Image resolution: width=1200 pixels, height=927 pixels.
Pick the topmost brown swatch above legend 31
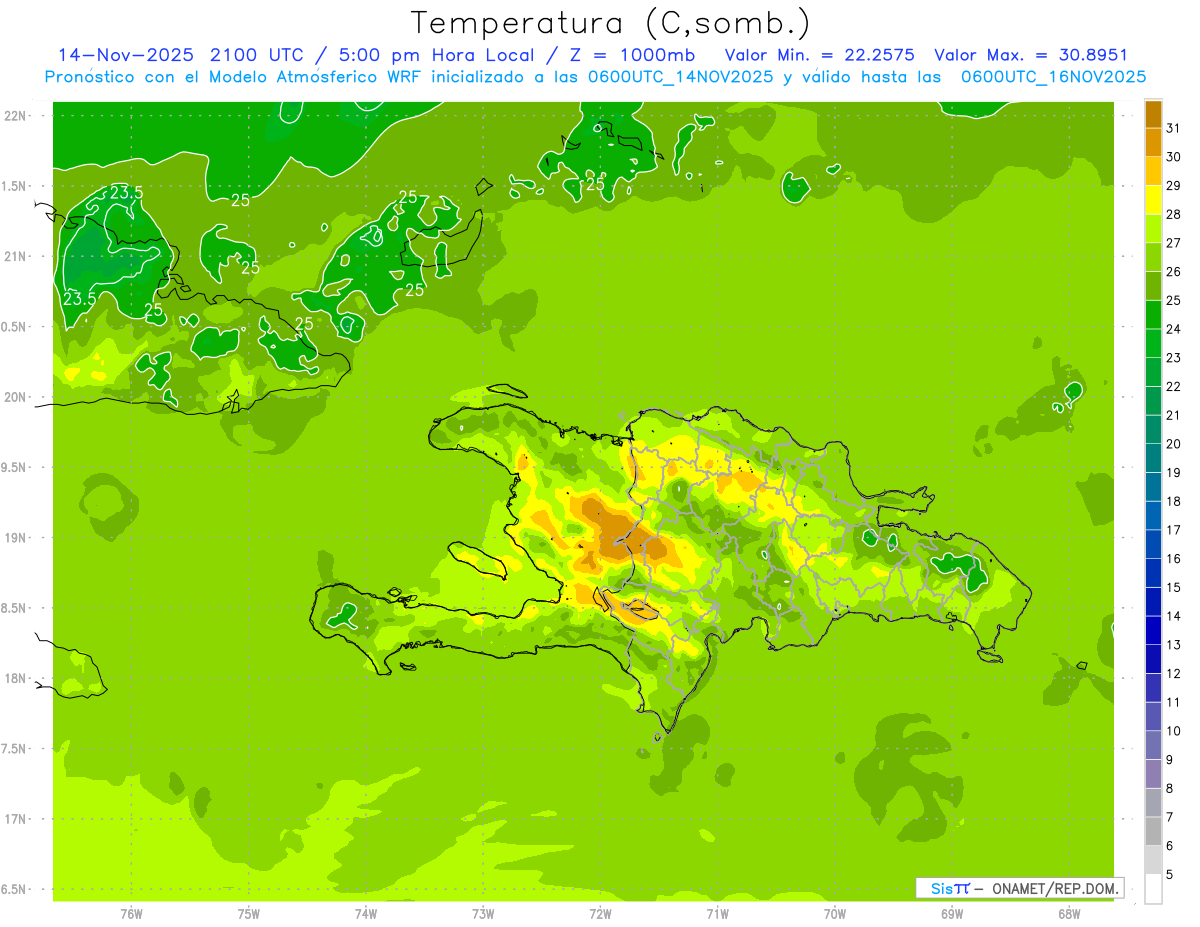pos(1153,114)
